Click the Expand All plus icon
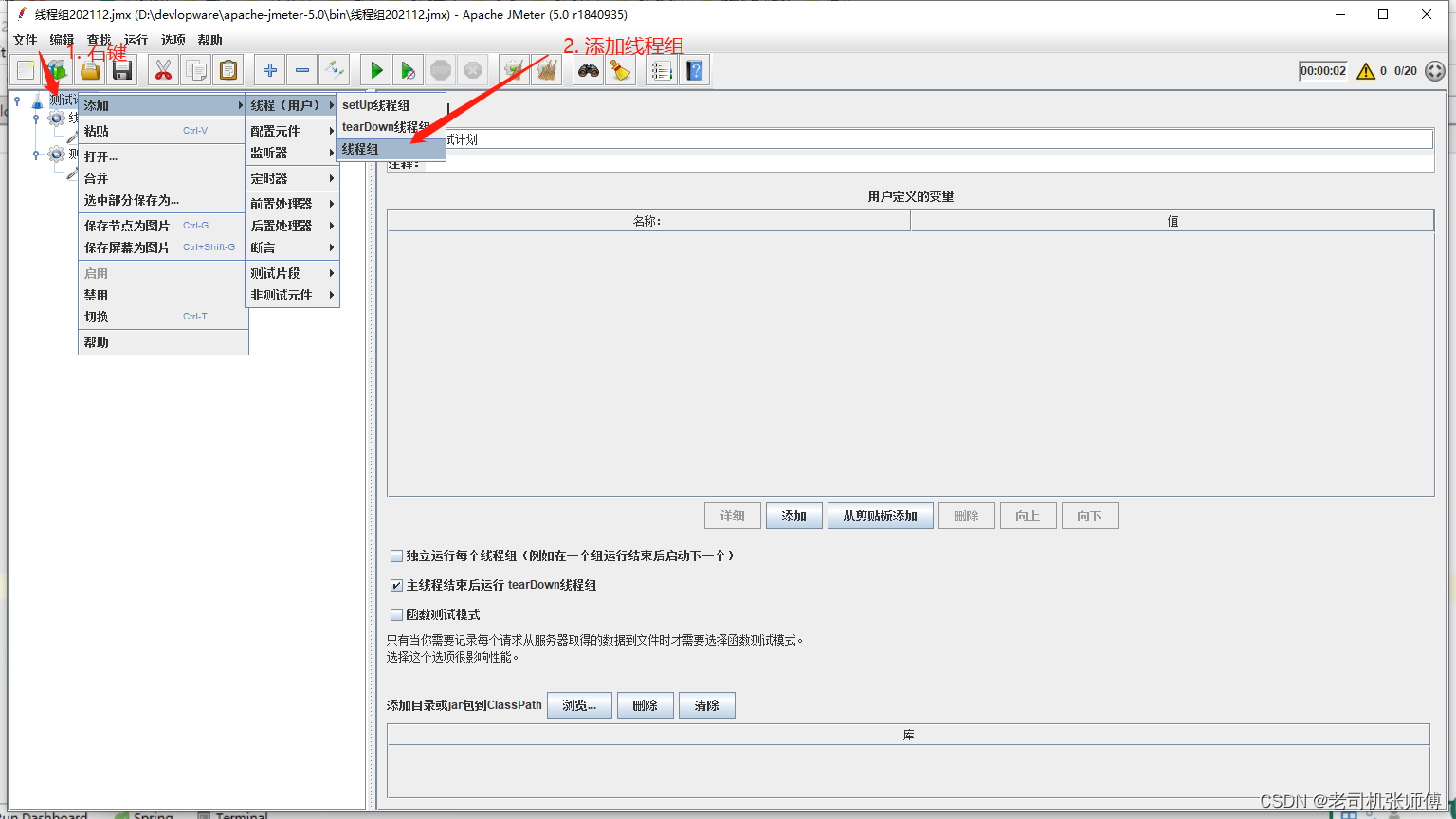1456x819 pixels. [x=270, y=70]
